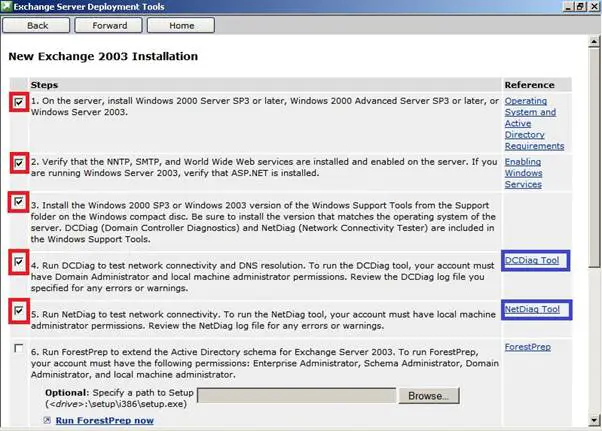
Task: Focus the Setup path input field
Action: [x=296, y=396]
